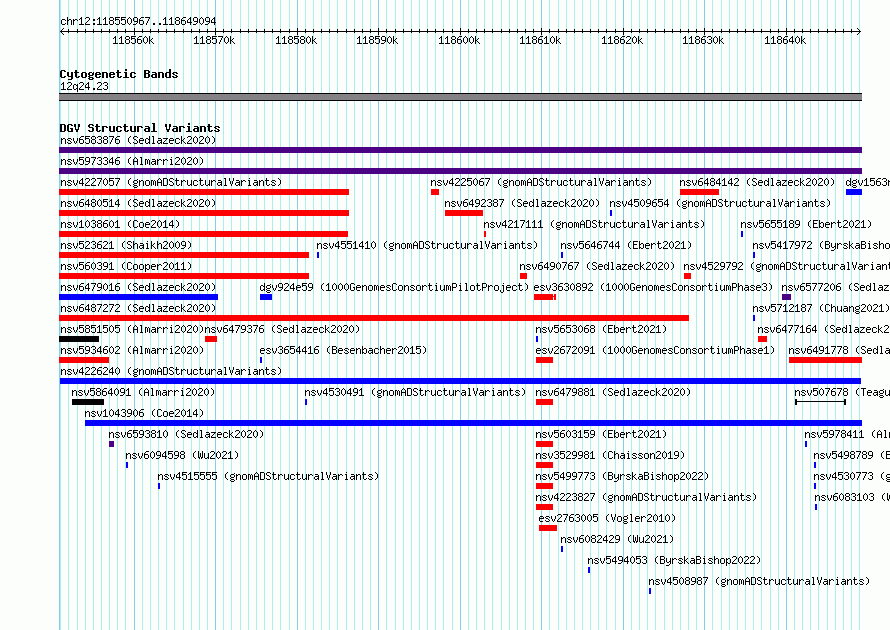Open the nsv4551410 gnomAD label
Viewport: 890px width, 630px height.
427,245
